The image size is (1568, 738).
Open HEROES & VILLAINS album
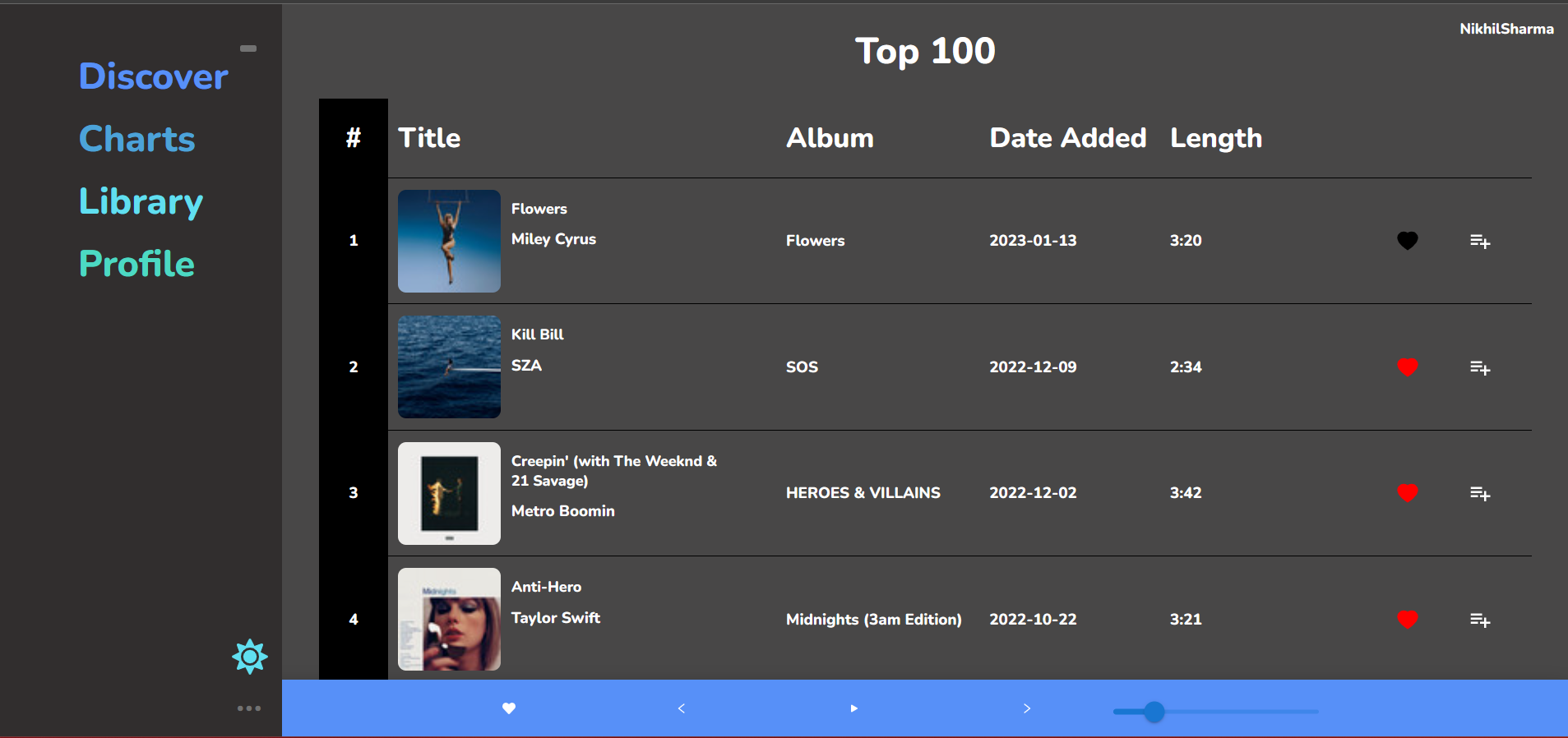point(863,493)
